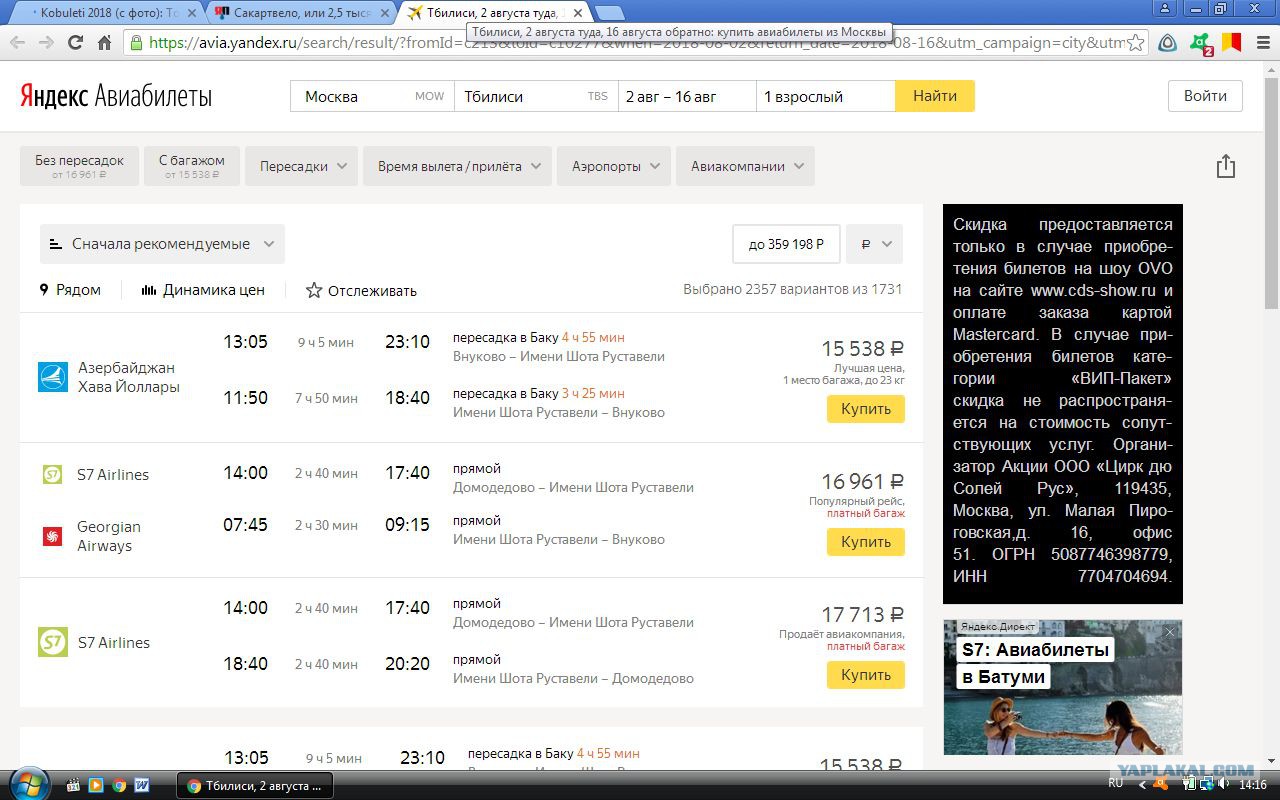1280x800 pixels.
Task: Buy the 15 538 ₽ Azerbaijan ticket
Action: coord(866,409)
